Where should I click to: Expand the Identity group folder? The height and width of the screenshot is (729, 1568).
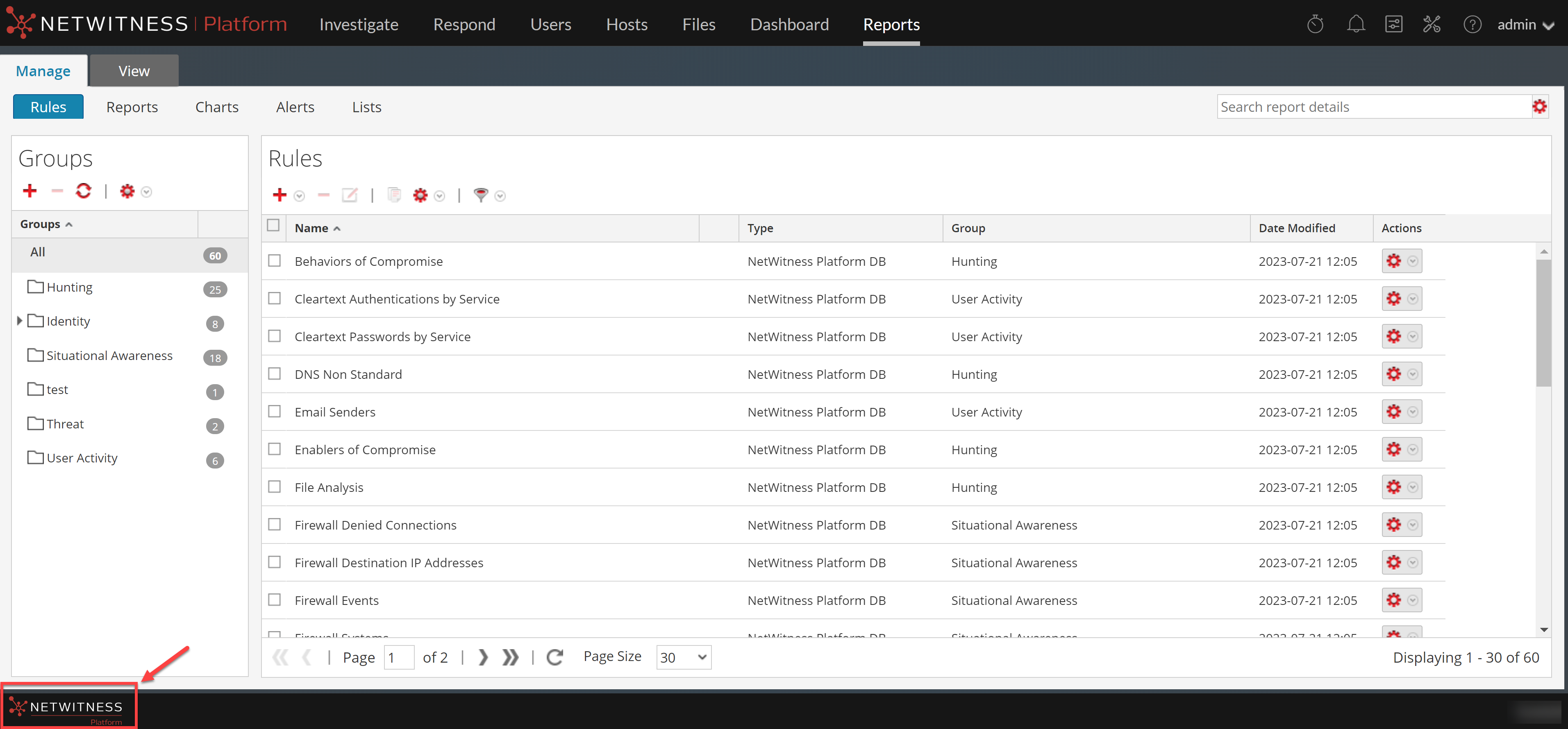[20, 321]
